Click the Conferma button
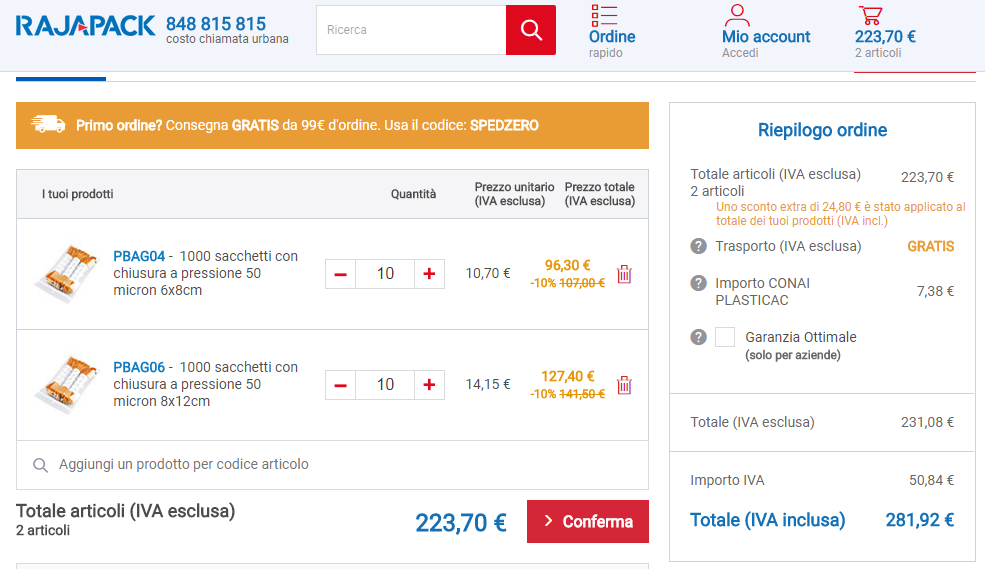985x569 pixels. [588, 521]
